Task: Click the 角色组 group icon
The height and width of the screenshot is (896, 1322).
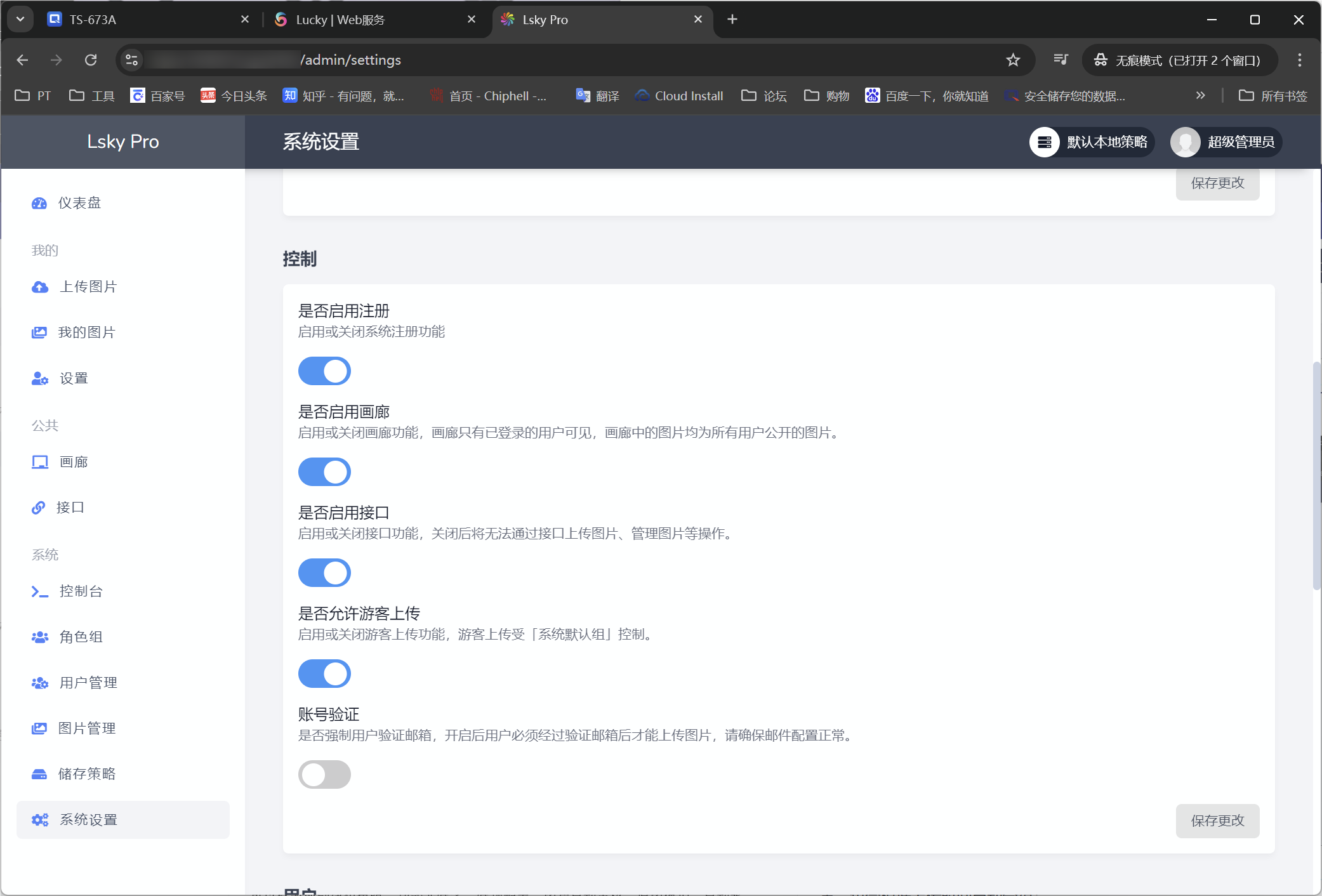Action: 39,637
